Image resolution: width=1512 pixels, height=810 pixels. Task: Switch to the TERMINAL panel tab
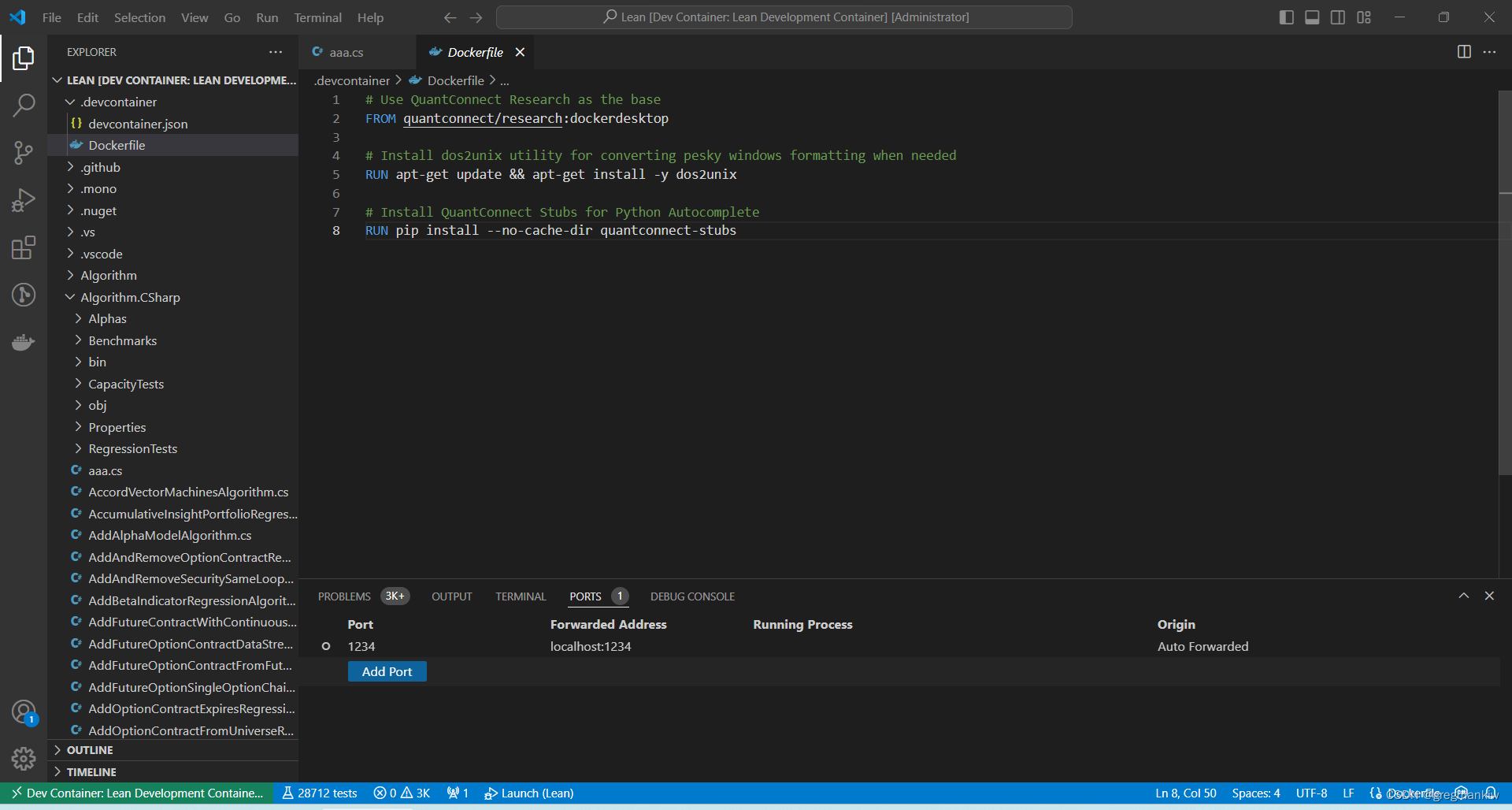point(521,596)
